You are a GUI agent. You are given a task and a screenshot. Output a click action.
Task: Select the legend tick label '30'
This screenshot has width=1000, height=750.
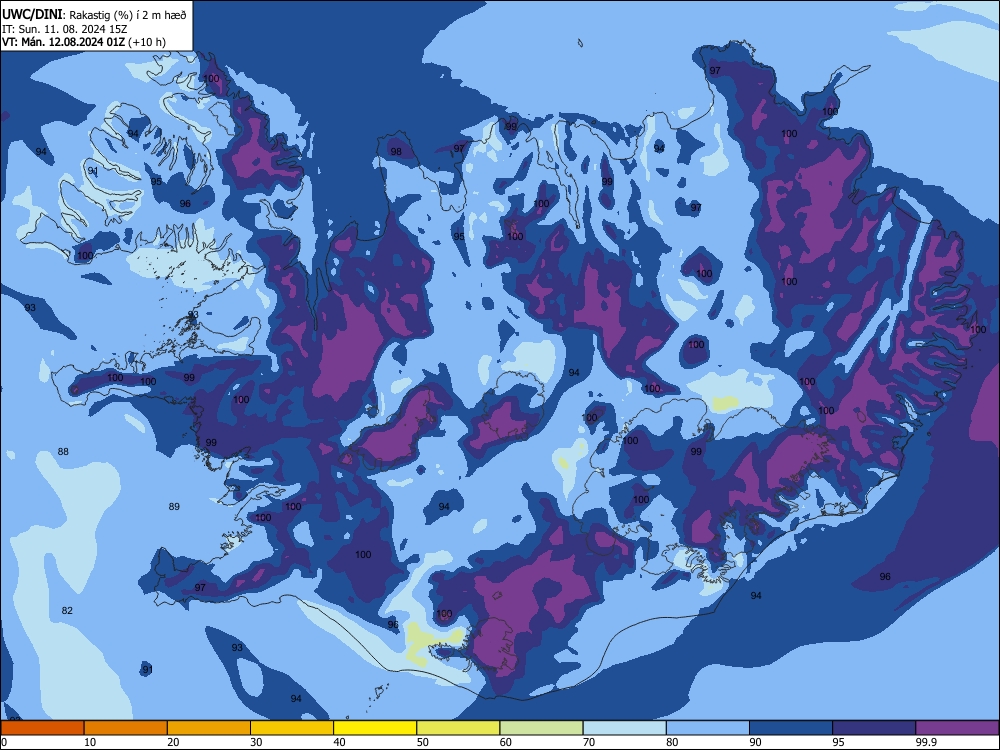pos(256,742)
